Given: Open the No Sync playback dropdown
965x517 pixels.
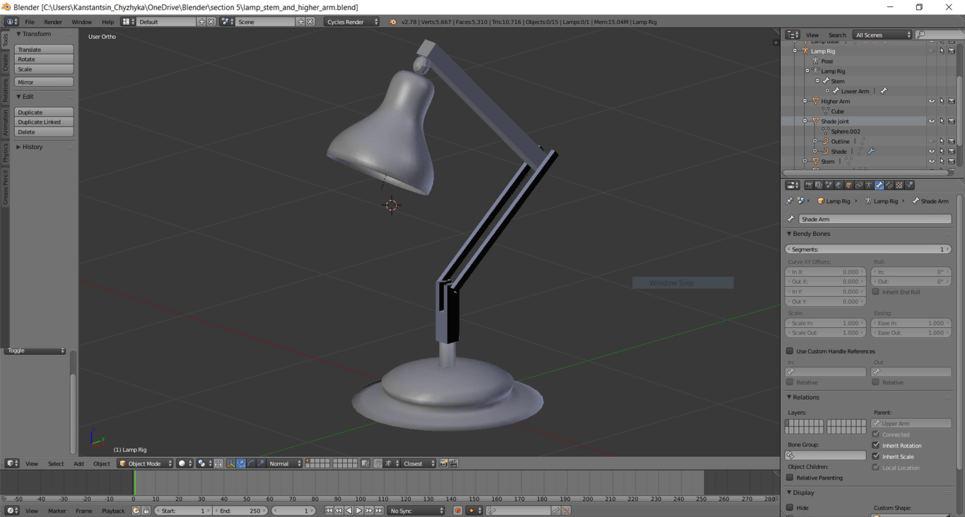Looking at the screenshot, I should tap(416, 510).
